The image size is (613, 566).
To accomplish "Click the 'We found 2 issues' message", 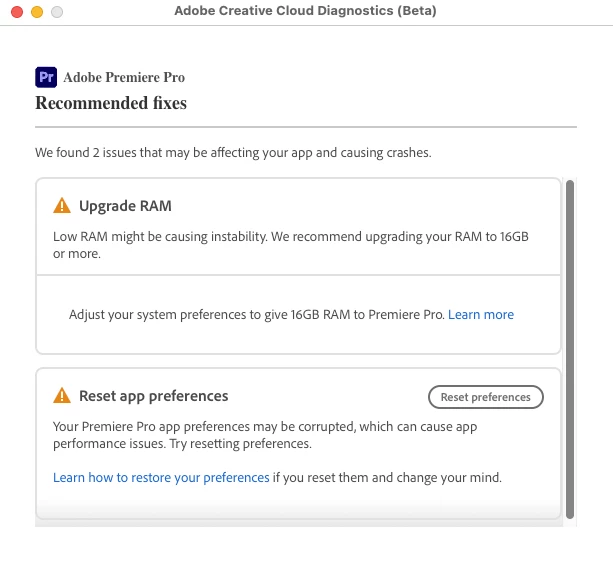I will [x=233, y=152].
